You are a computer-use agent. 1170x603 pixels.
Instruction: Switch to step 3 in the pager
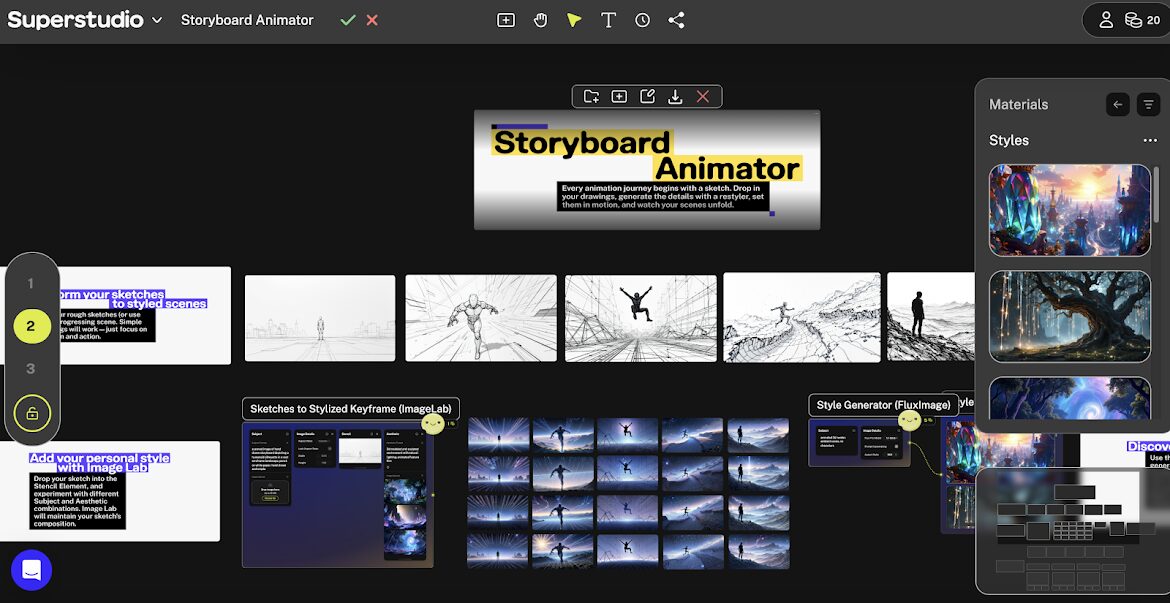pyautogui.click(x=31, y=369)
